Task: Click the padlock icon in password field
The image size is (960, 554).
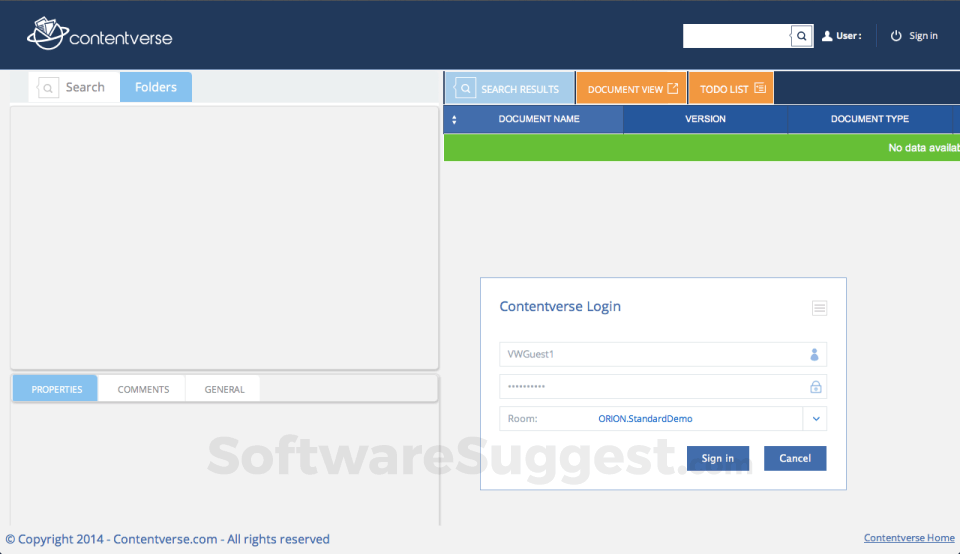Action: [x=816, y=387]
